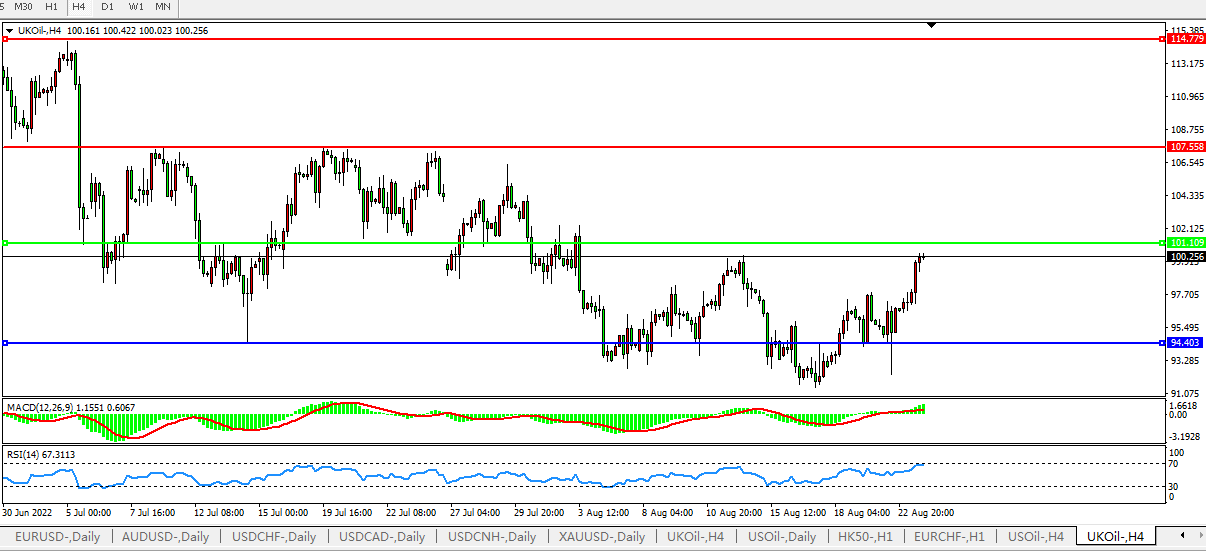Click the chart shift triangle marker
This screenshot has width=1206, height=551.
931,25
